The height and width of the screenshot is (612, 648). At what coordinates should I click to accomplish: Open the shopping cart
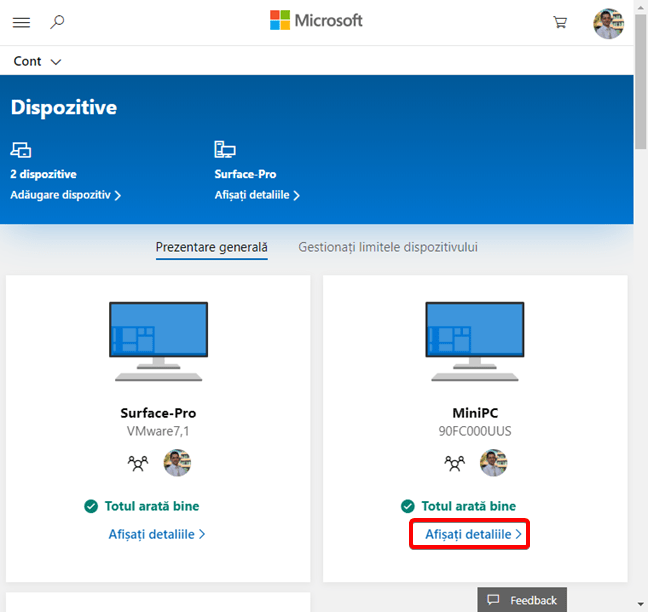[x=560, y=22]
